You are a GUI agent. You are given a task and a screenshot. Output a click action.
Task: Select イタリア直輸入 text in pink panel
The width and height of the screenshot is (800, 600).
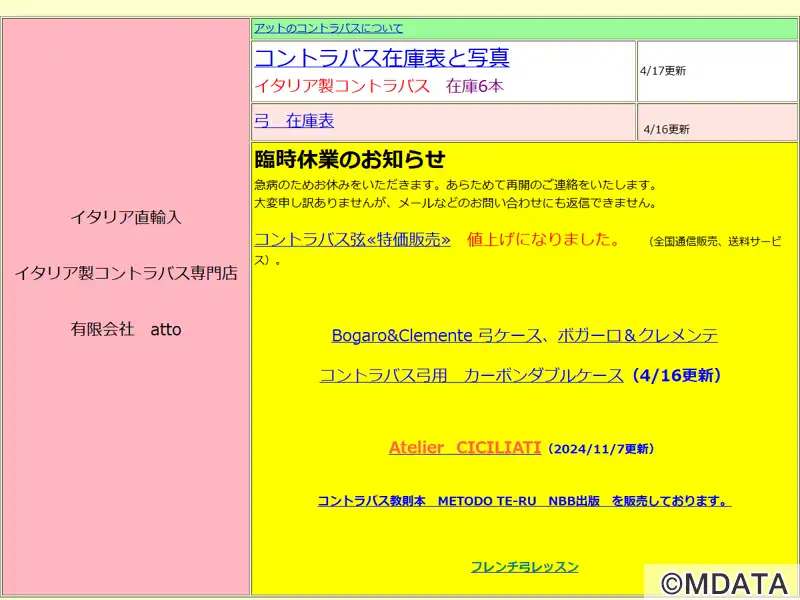coord(126,217)
